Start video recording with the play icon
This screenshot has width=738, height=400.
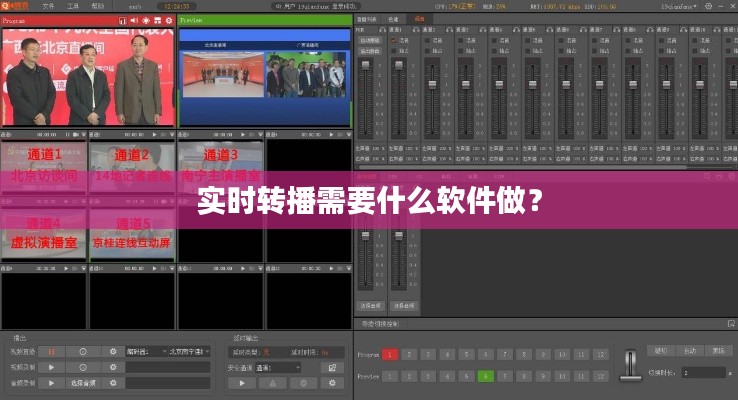52,367
